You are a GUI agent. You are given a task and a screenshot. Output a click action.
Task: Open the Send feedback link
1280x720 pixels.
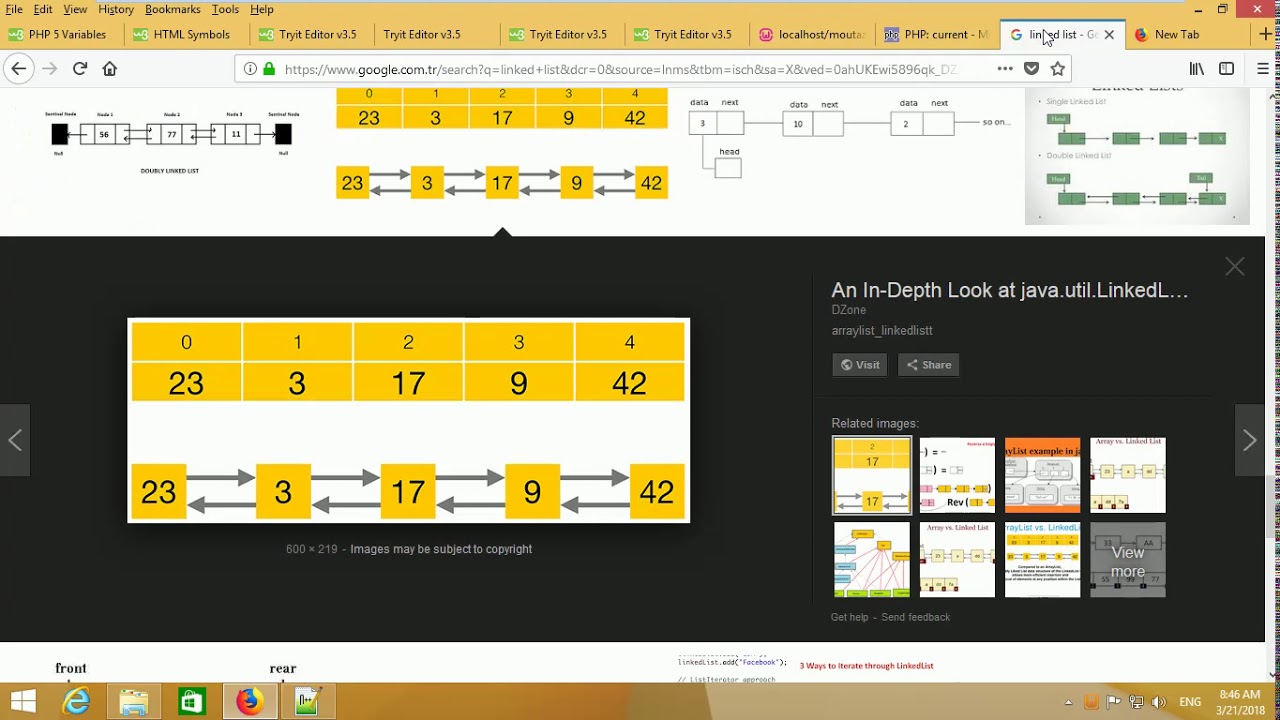(x=915, y=617)
